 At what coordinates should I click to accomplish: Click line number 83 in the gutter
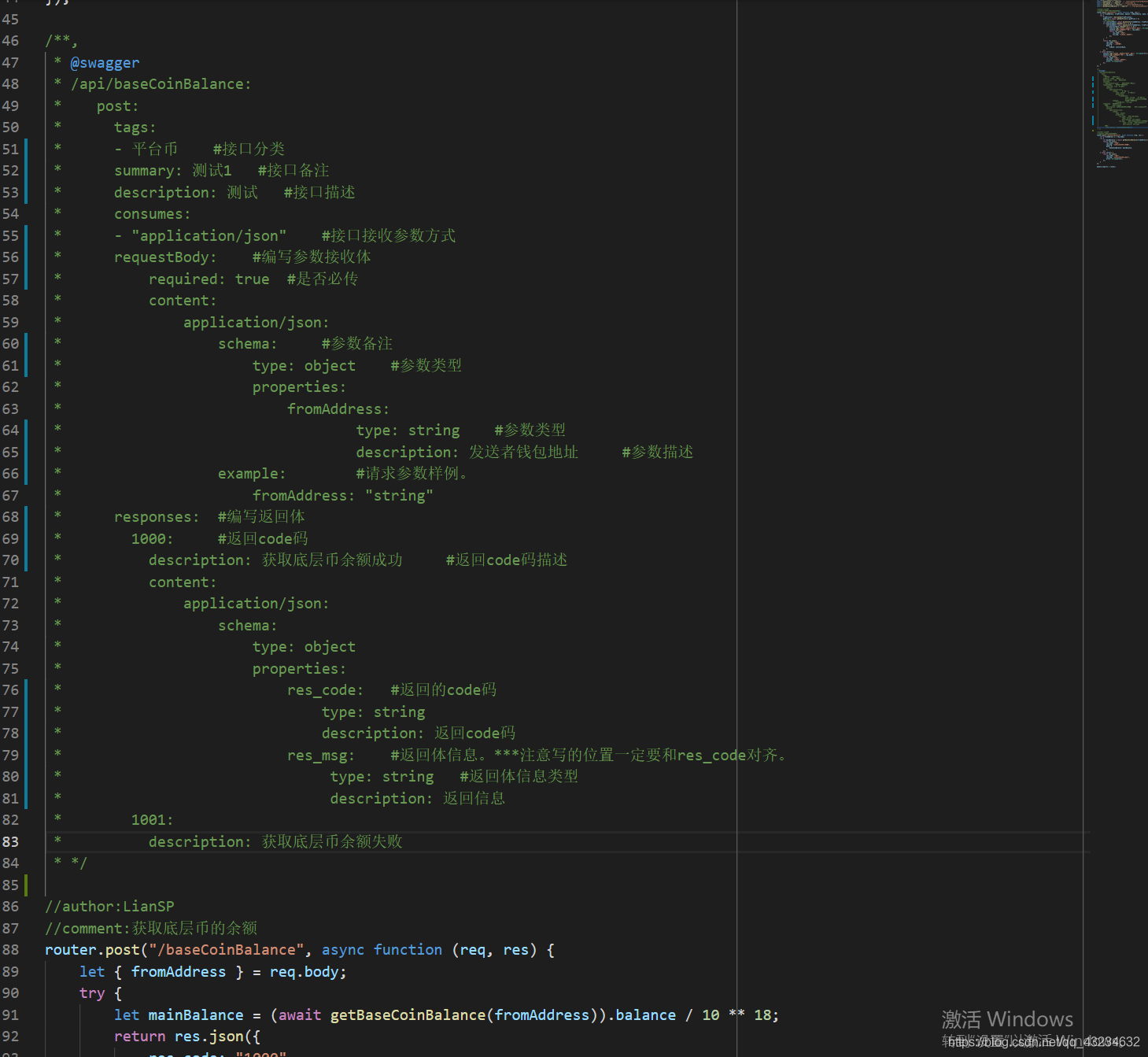pos(10,842)
